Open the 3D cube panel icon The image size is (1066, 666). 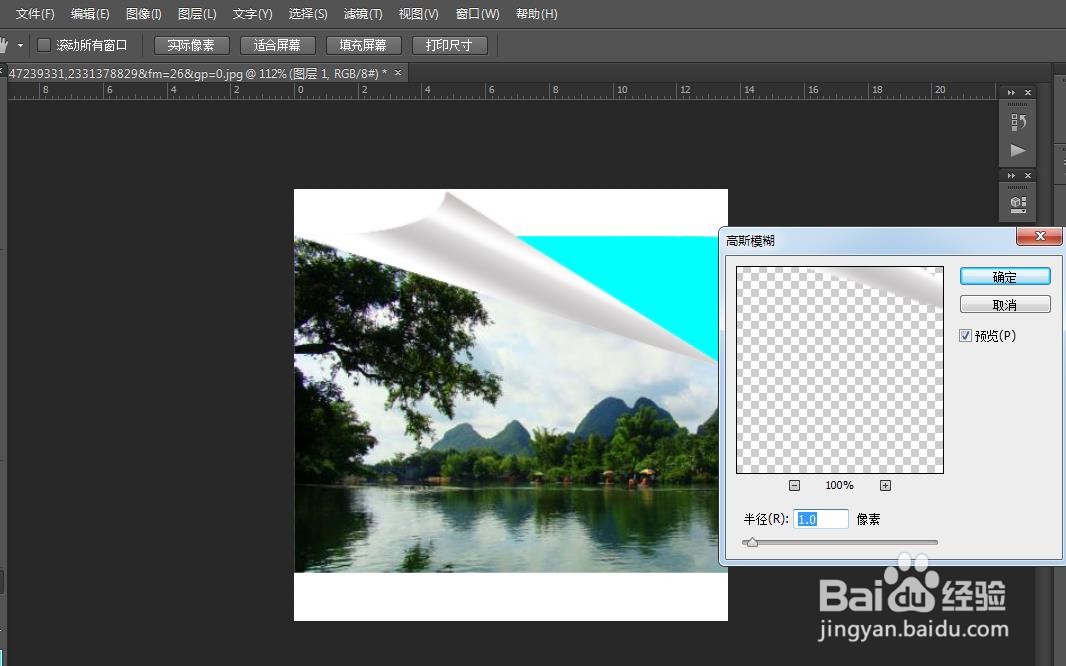coord(1018,204)
